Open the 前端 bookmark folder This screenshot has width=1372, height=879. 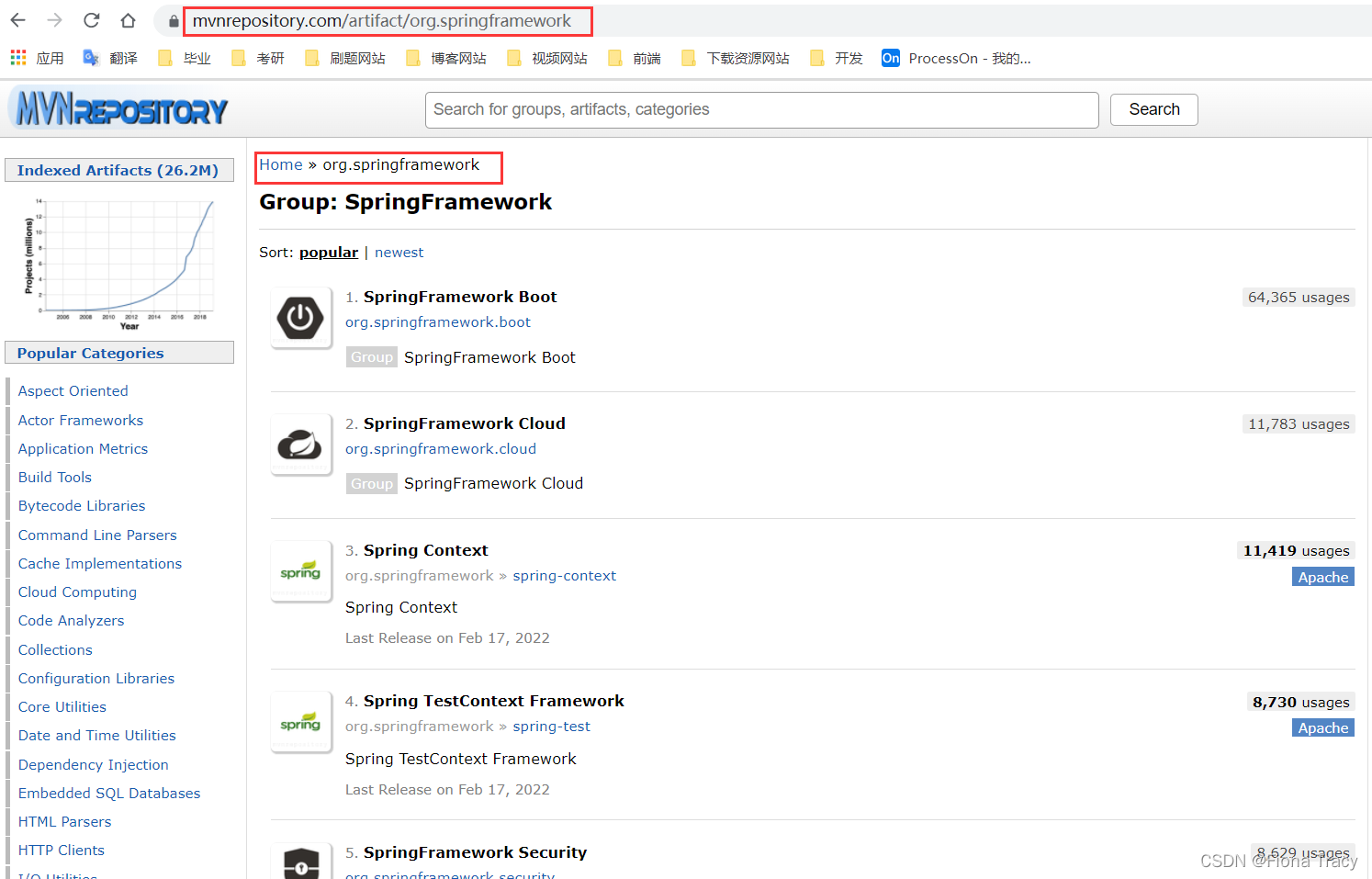(x=635, y=58)
